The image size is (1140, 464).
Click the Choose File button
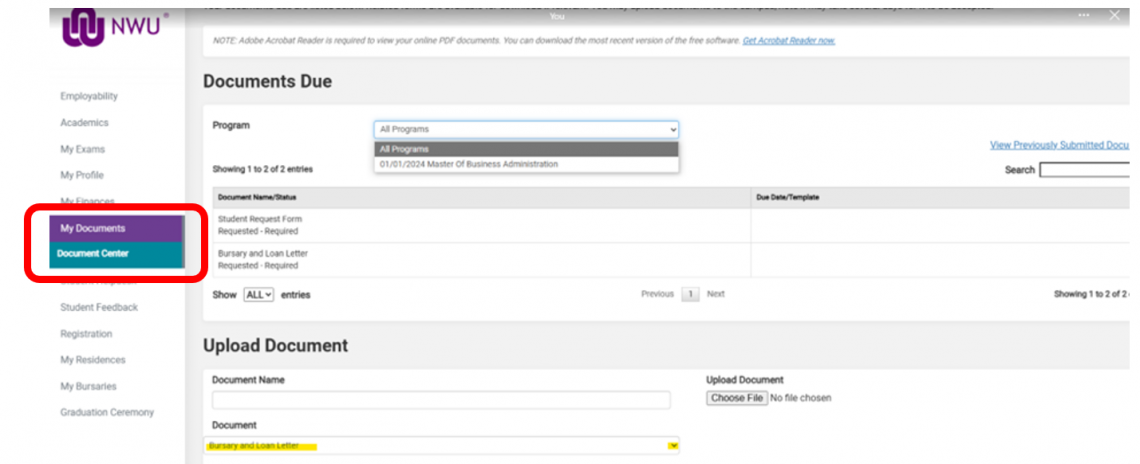point(737,399)
